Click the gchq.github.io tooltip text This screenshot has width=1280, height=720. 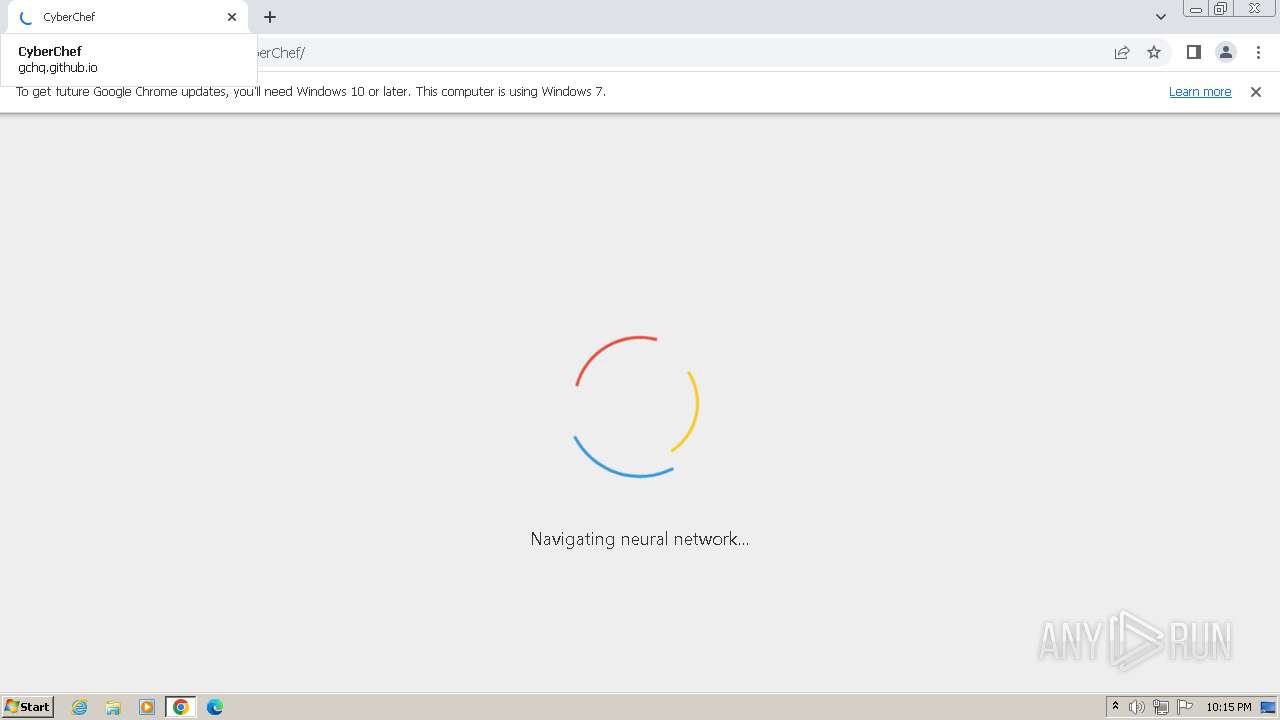58,67
